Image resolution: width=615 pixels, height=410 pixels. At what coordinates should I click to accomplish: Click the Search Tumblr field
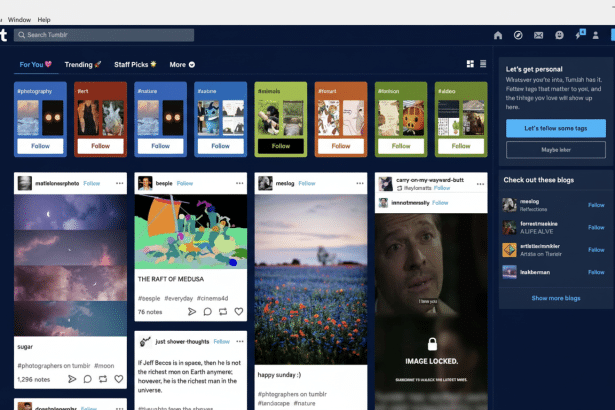(104, 35)
